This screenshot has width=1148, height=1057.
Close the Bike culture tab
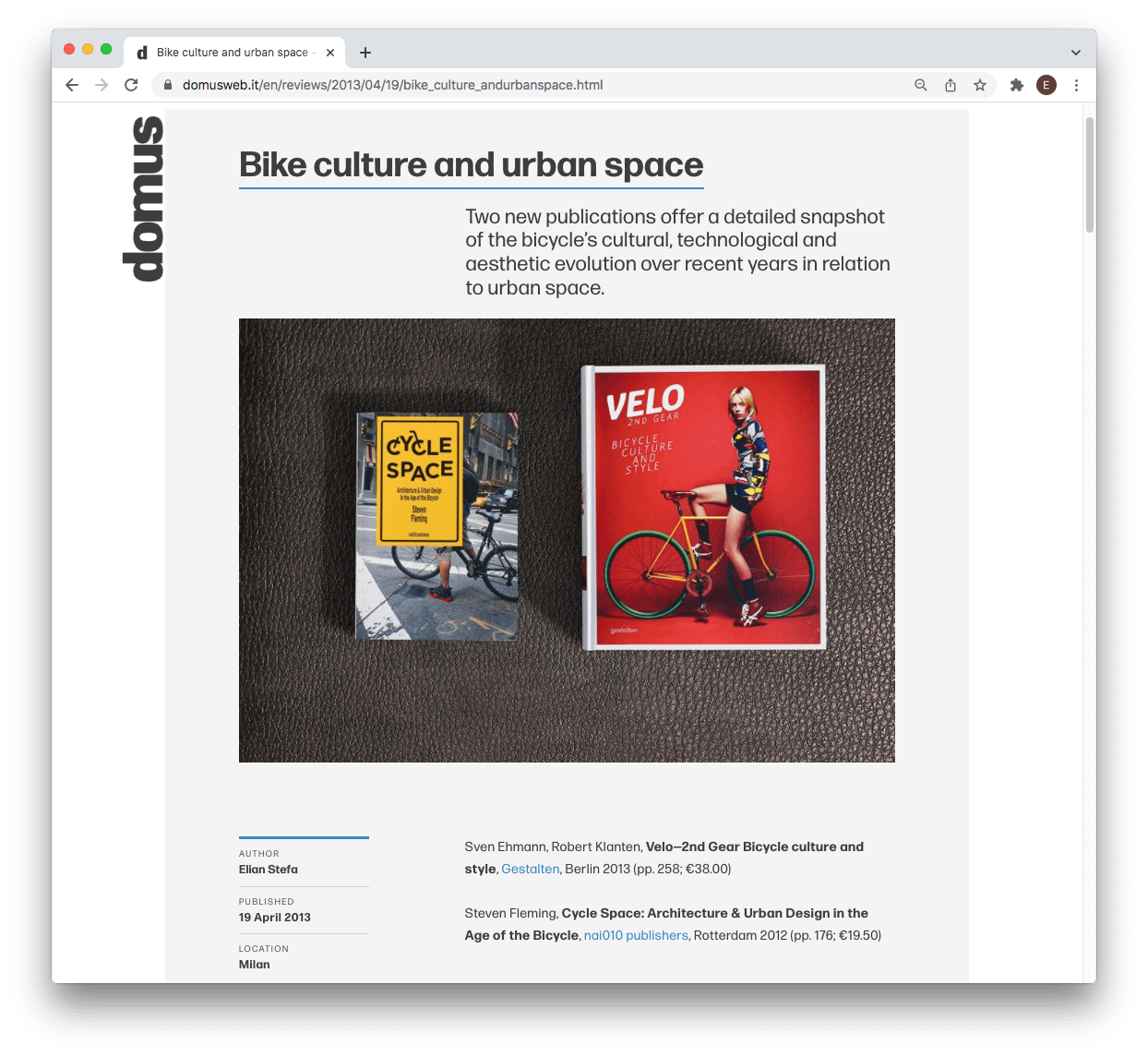coord(330,53)
